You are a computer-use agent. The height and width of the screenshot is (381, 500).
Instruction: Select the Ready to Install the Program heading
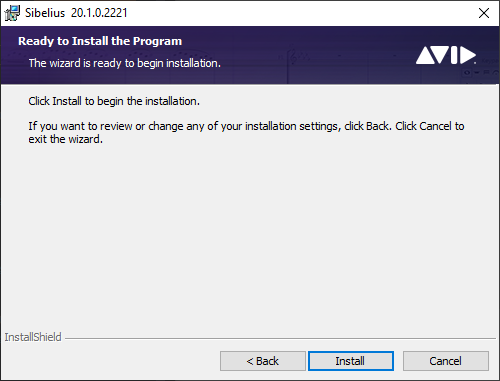pos(100,41)
